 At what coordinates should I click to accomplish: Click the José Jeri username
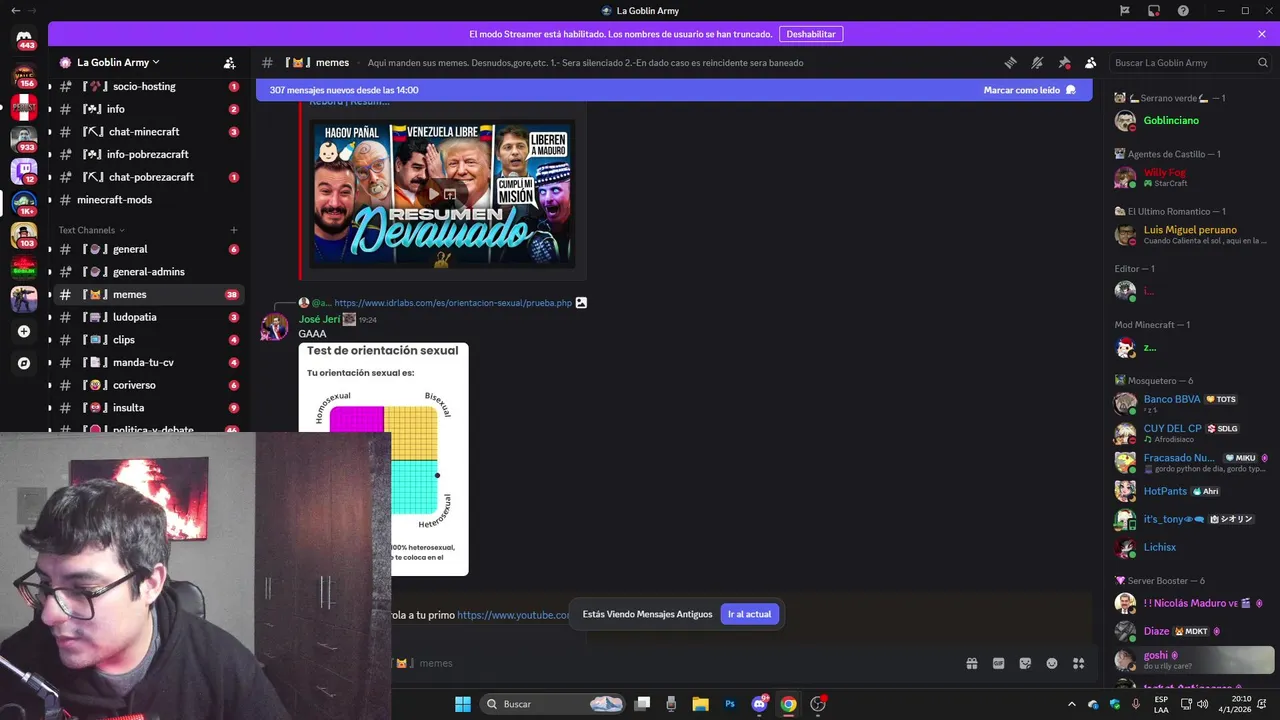click(x=319, y=319)
